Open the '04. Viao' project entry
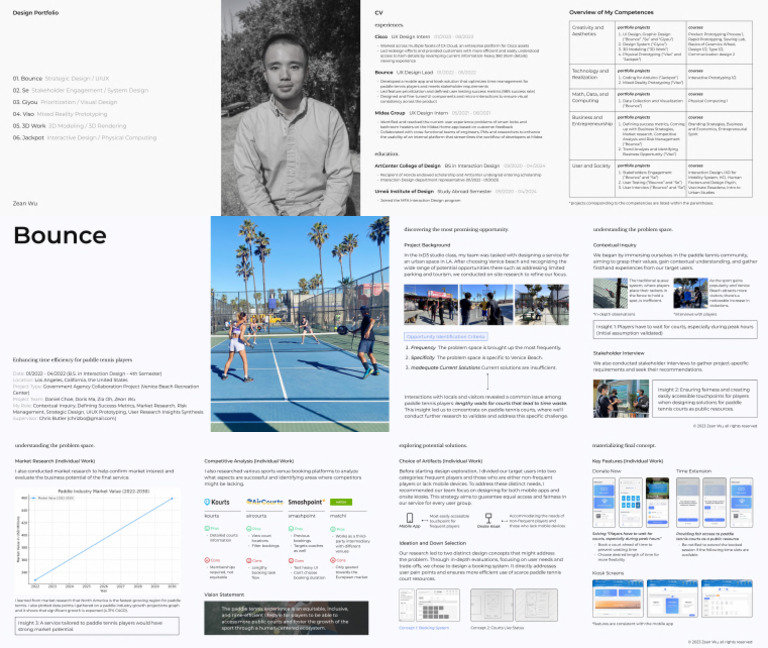Screen dimensions: 768x648 click(60, 114)
